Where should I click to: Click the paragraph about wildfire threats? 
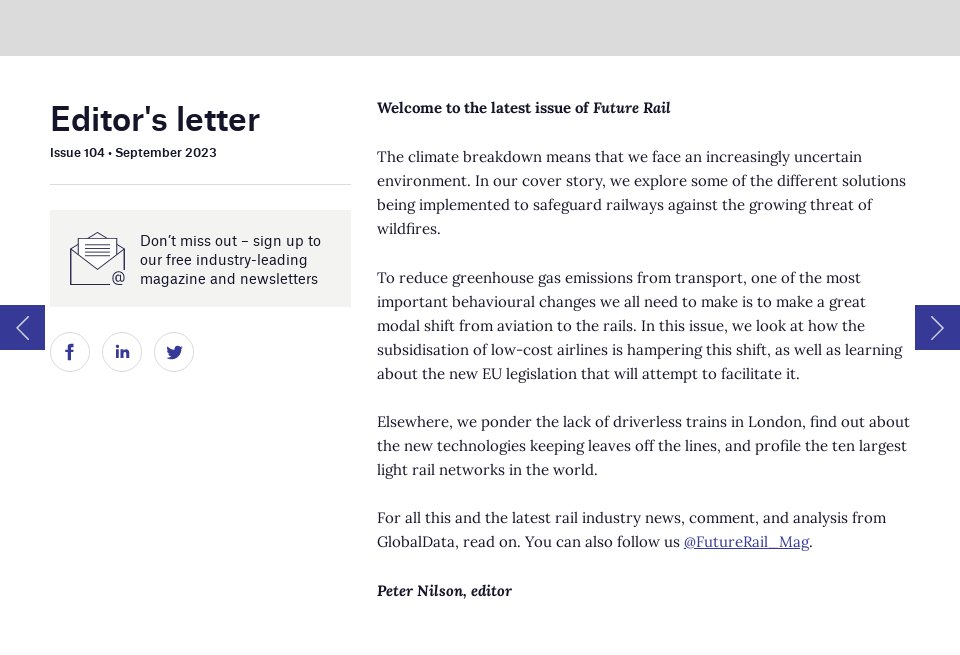[x=641, y=193]
